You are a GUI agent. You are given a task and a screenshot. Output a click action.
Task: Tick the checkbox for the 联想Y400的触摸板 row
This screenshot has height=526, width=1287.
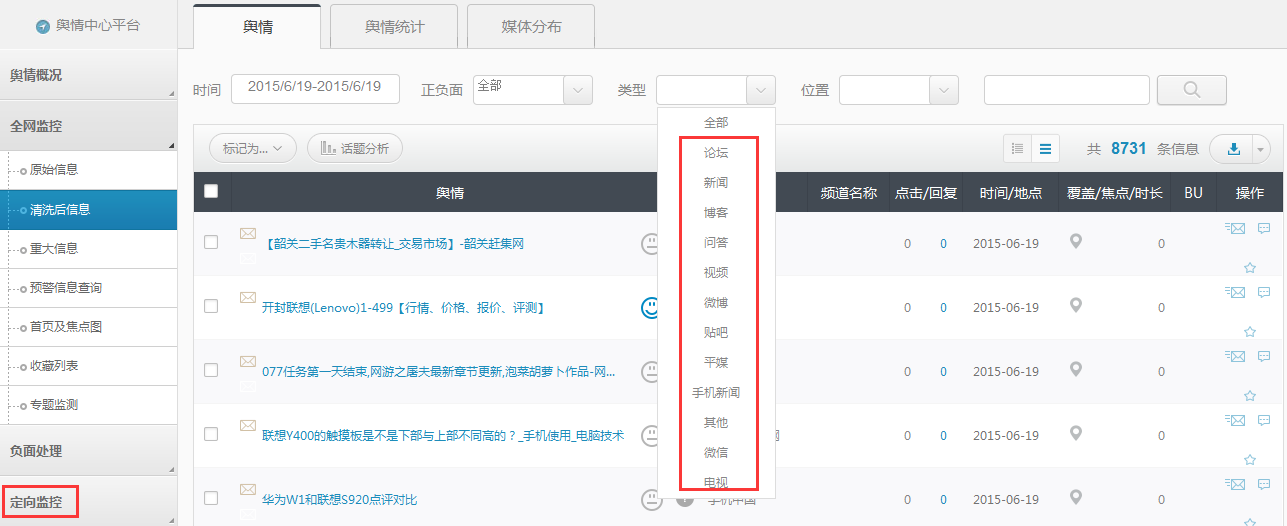click(x=211, y=434)
